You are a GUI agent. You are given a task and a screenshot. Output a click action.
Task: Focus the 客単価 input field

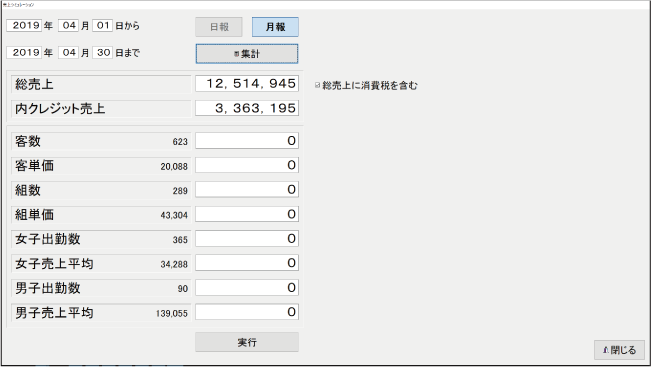(x=247, y=165)
